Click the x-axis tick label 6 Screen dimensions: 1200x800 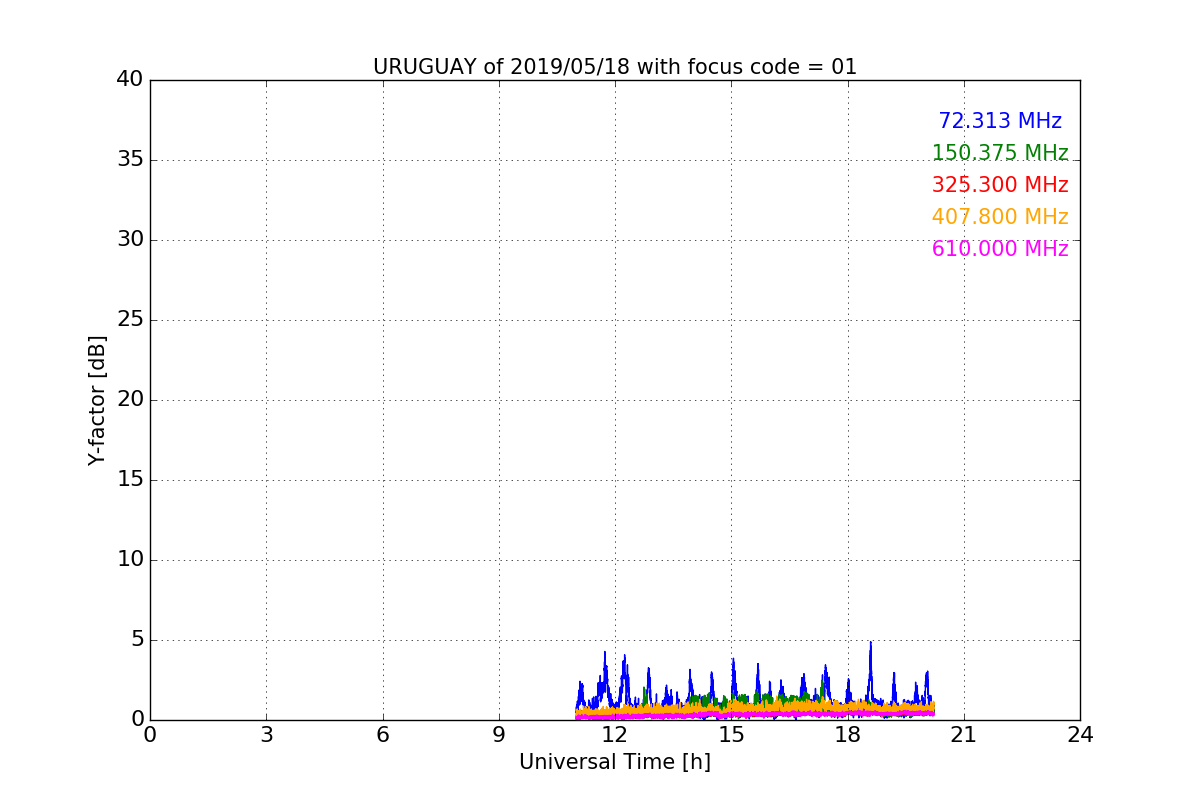[382, 735]
